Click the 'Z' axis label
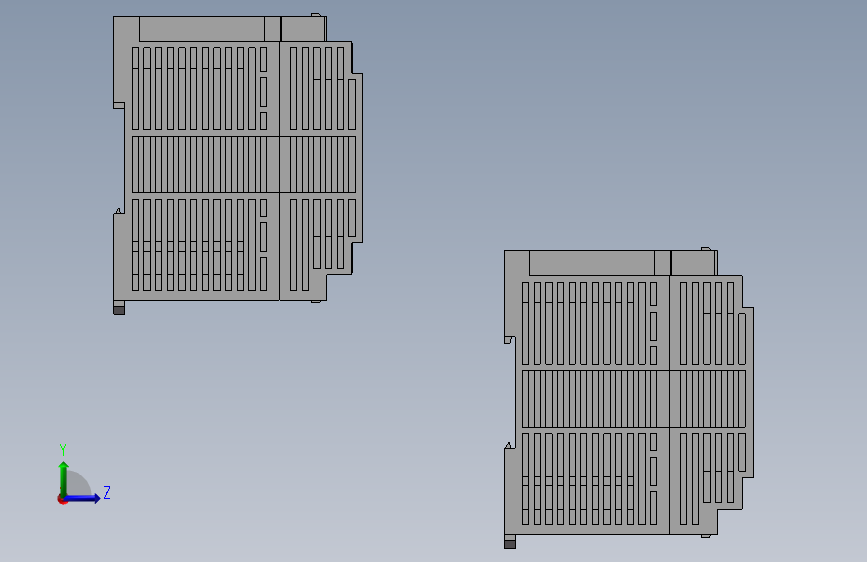The image size is (867, 562). click(x=107, y=492)
